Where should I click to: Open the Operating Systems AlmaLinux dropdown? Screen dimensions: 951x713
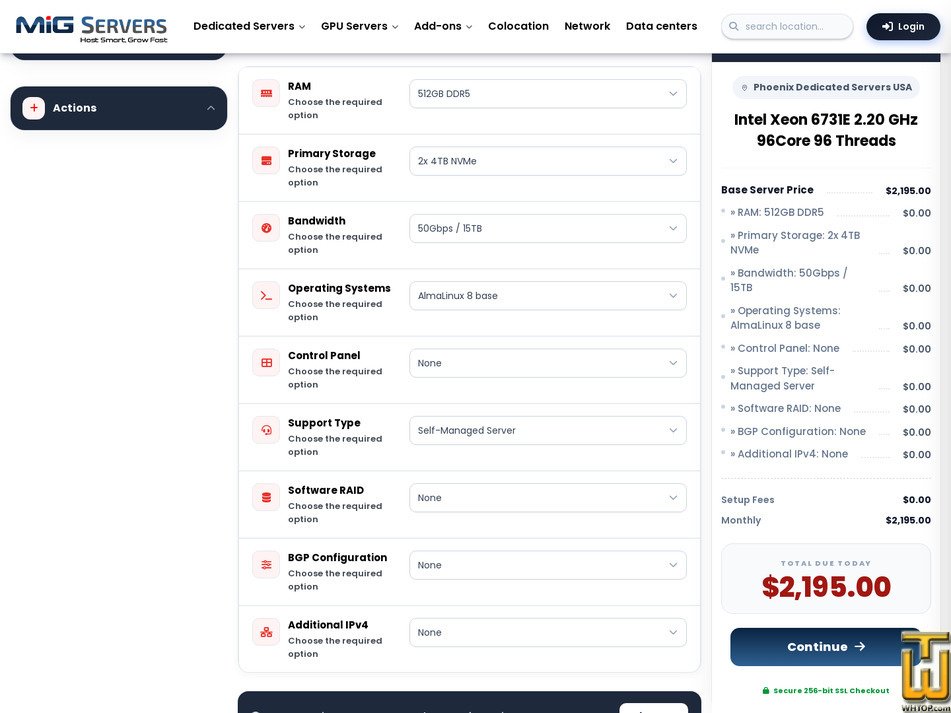[x=548, y=296]
